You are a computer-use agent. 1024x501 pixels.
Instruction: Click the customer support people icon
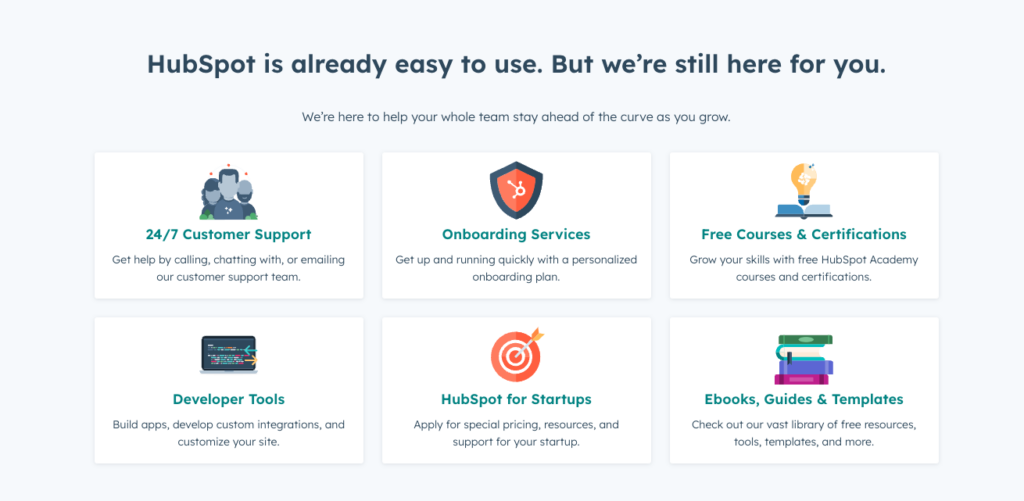[x=229, y=191]
